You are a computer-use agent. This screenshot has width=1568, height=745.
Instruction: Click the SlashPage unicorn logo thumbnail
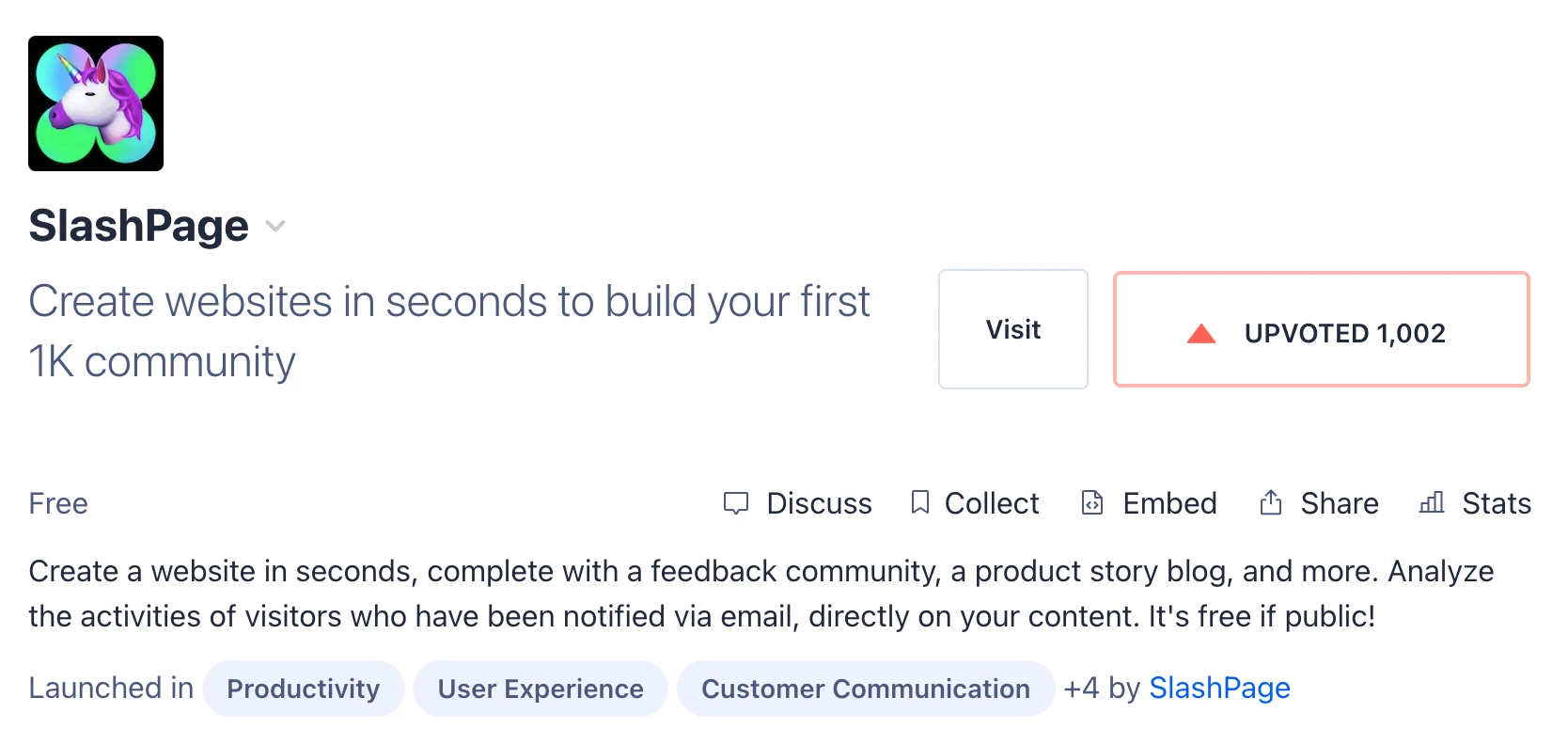click(x=96, y=103)
